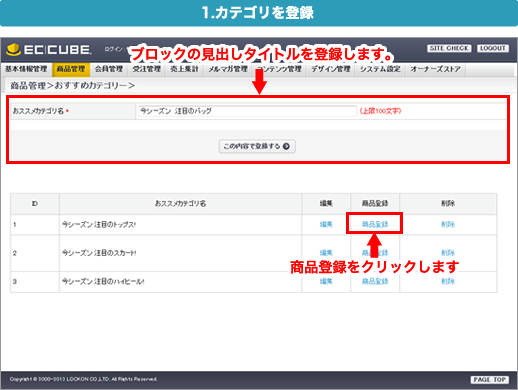
Task: Click the SITE CHECK button
Action: 449,48
